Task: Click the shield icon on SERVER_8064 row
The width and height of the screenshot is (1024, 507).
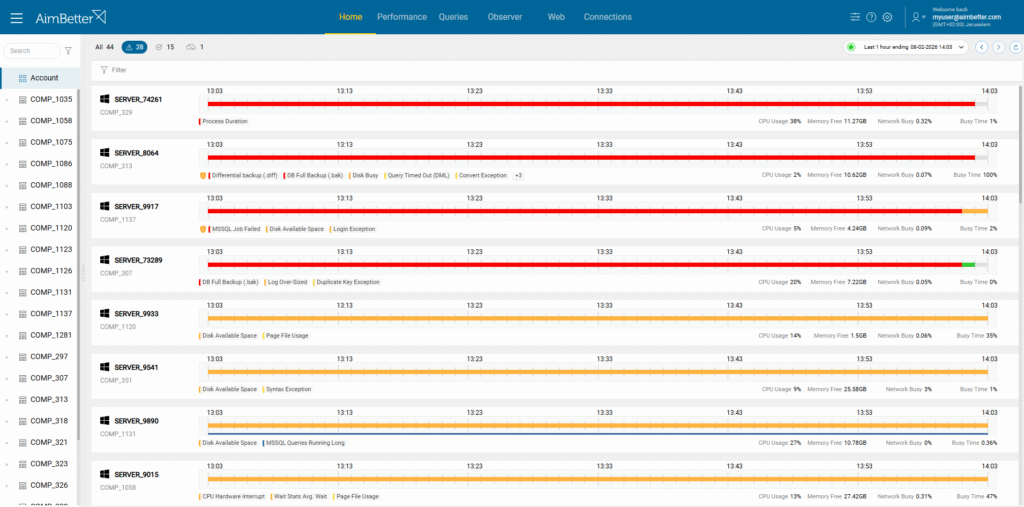Action: point(203,175)
